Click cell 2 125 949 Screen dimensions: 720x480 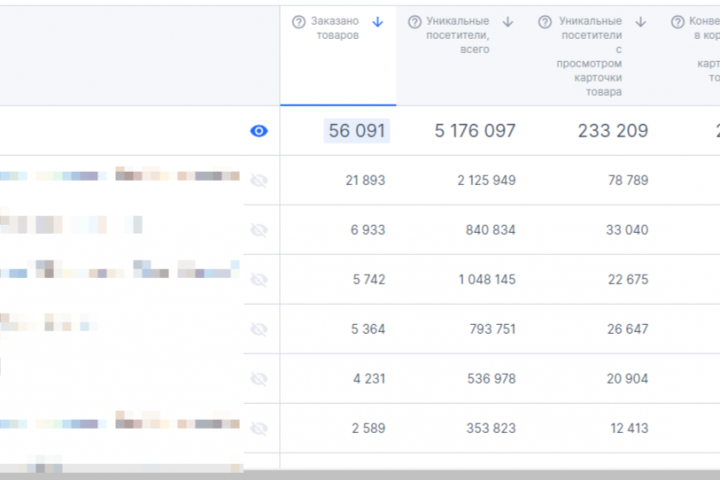[486, 181]
